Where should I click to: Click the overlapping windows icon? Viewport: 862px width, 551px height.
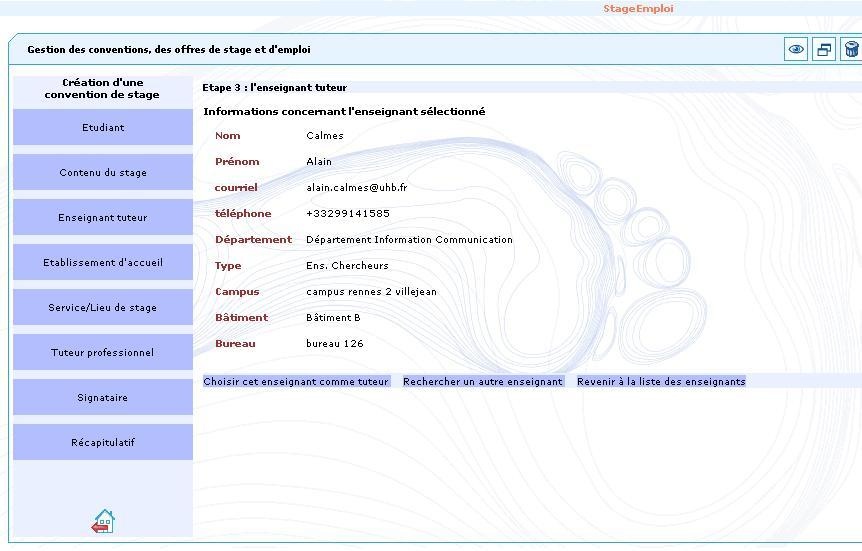coord(824,50)
